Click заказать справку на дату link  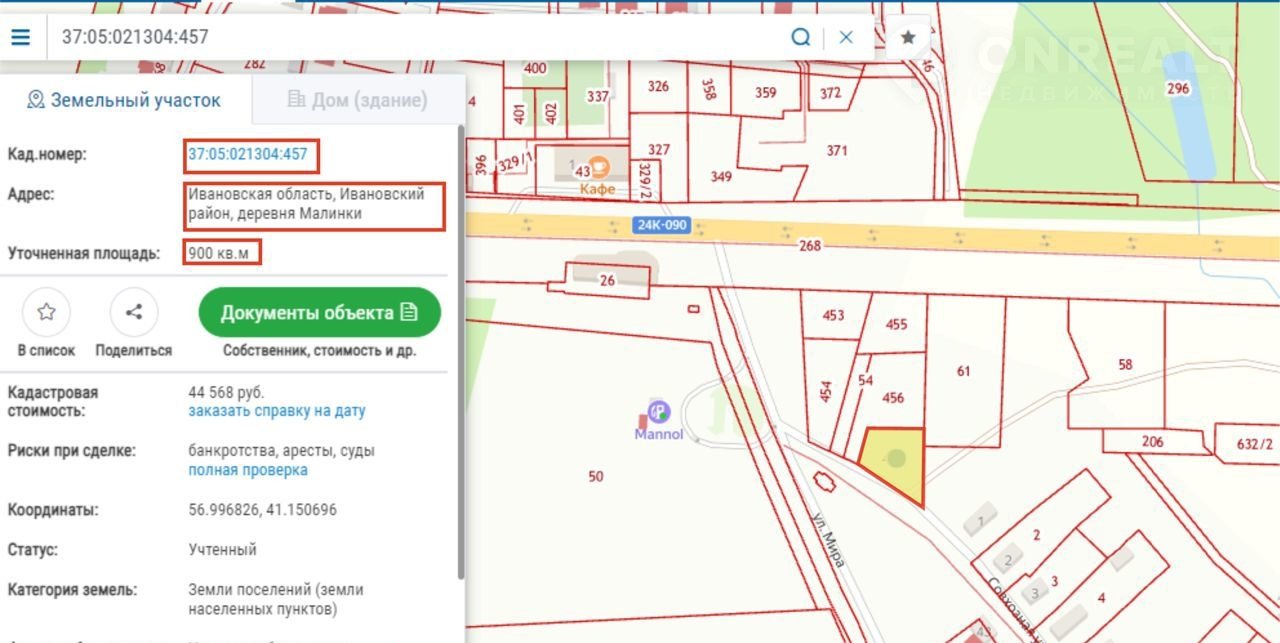pyautogui.click(x=277, y=411)
